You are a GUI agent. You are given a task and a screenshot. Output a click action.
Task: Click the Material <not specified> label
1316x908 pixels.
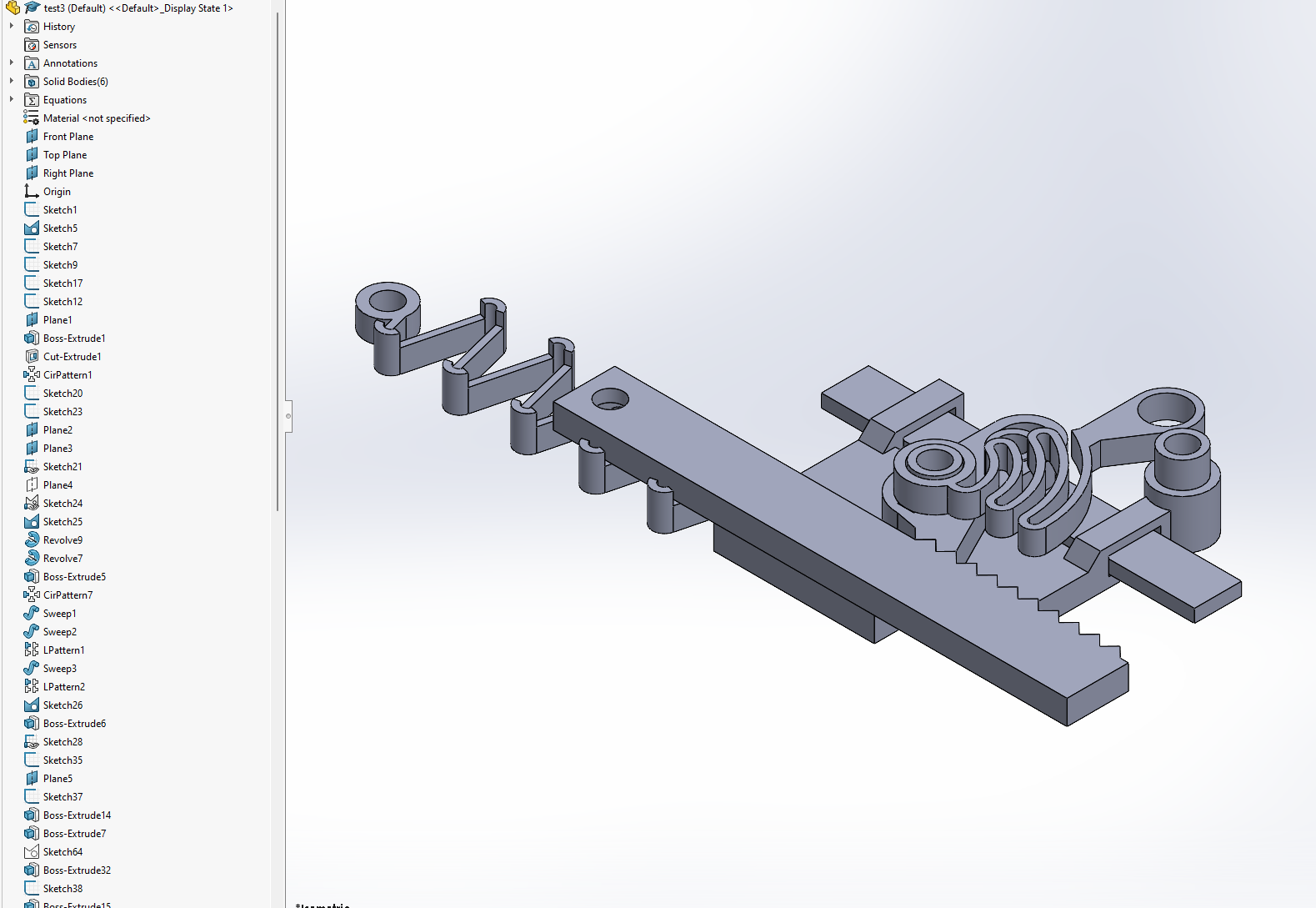click(97, 118)
